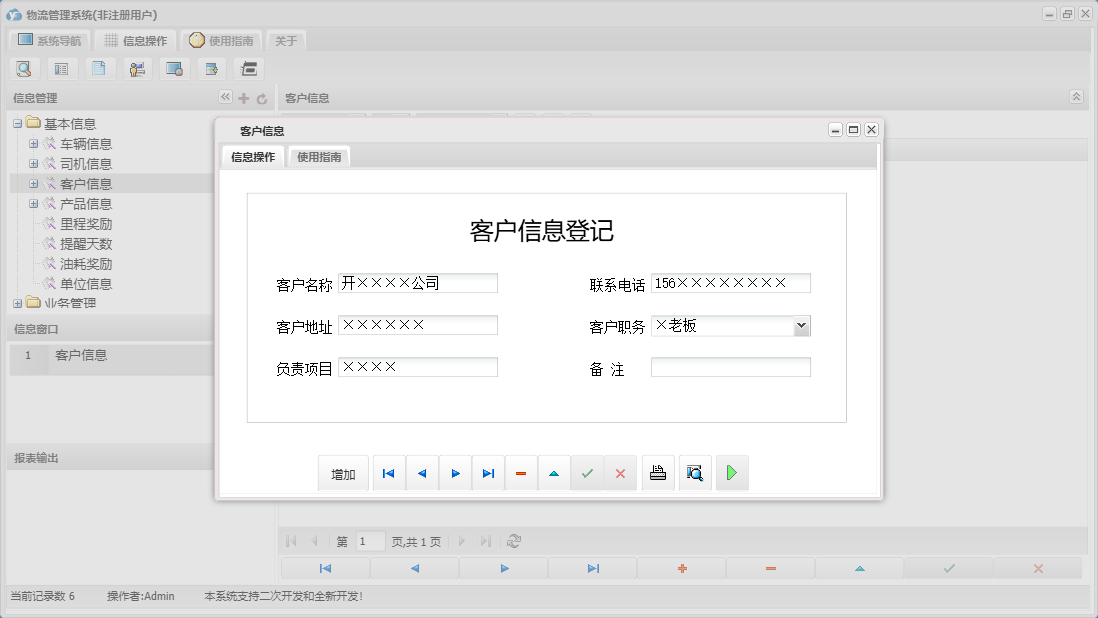This screenshot has height=618, width=1098.
Task: Expand the 业务管理 folder
Action: pos(18,303)
